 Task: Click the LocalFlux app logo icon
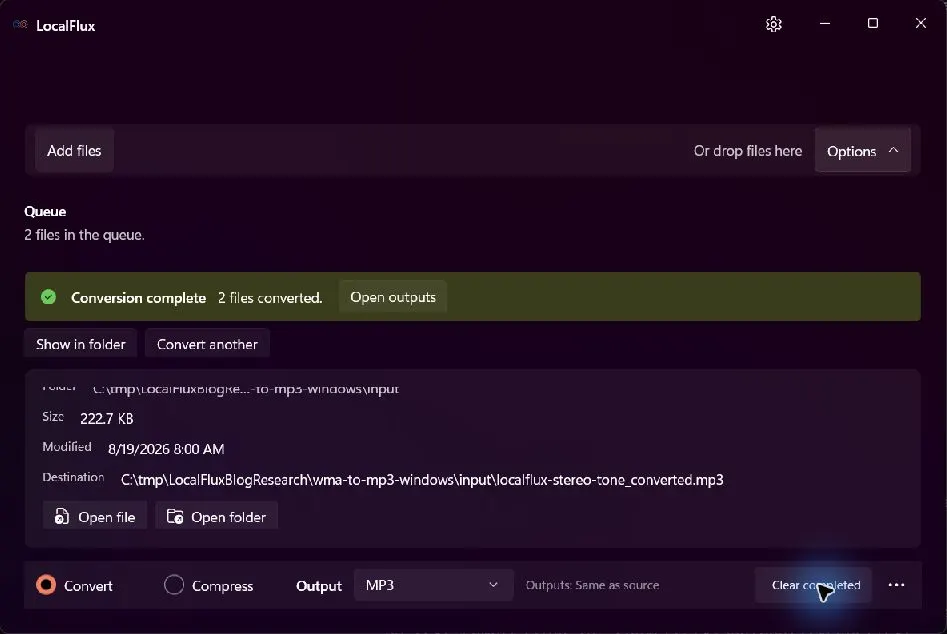(x=20, y=25)
